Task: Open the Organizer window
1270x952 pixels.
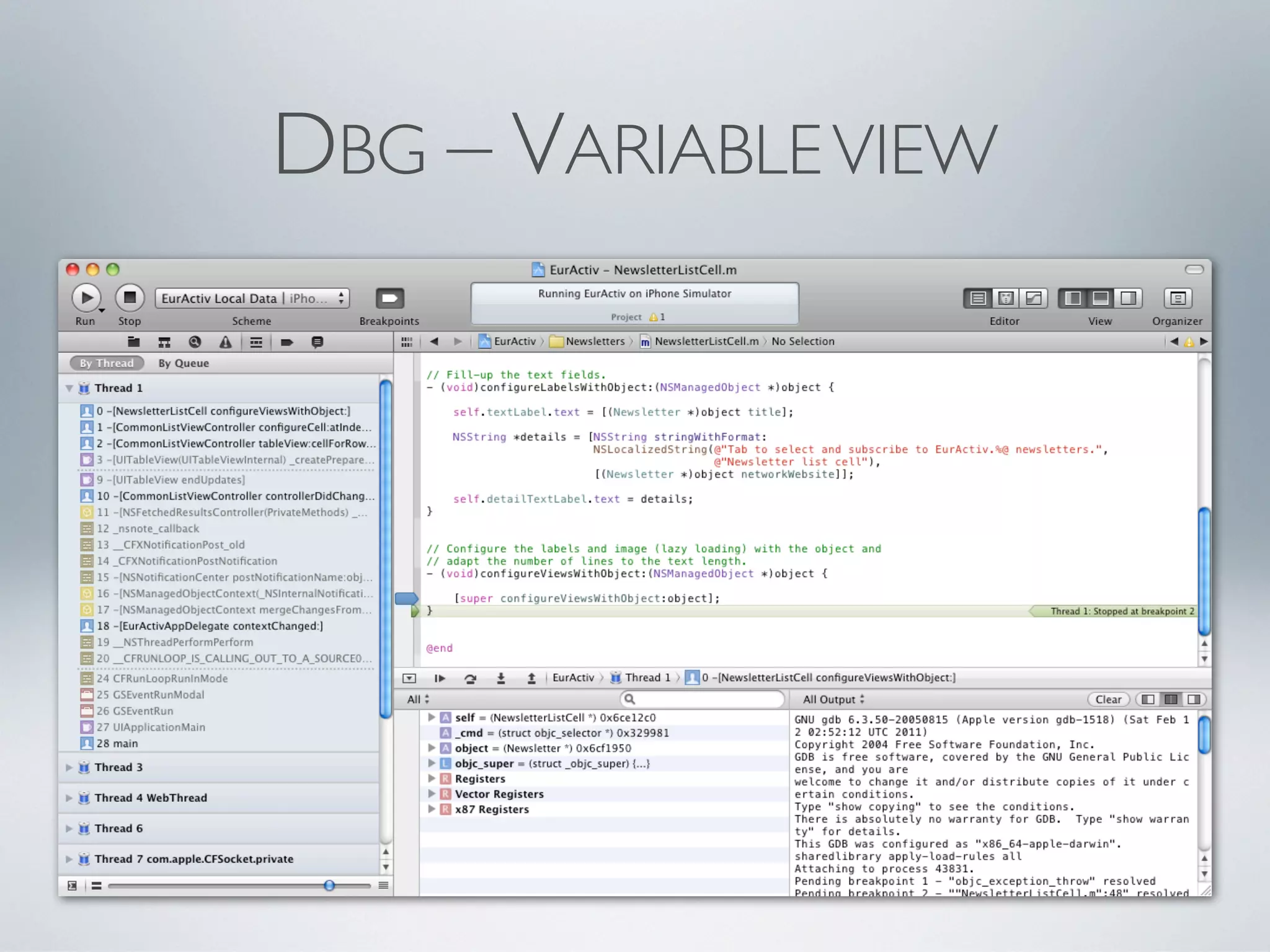Action: (1178, 299)
